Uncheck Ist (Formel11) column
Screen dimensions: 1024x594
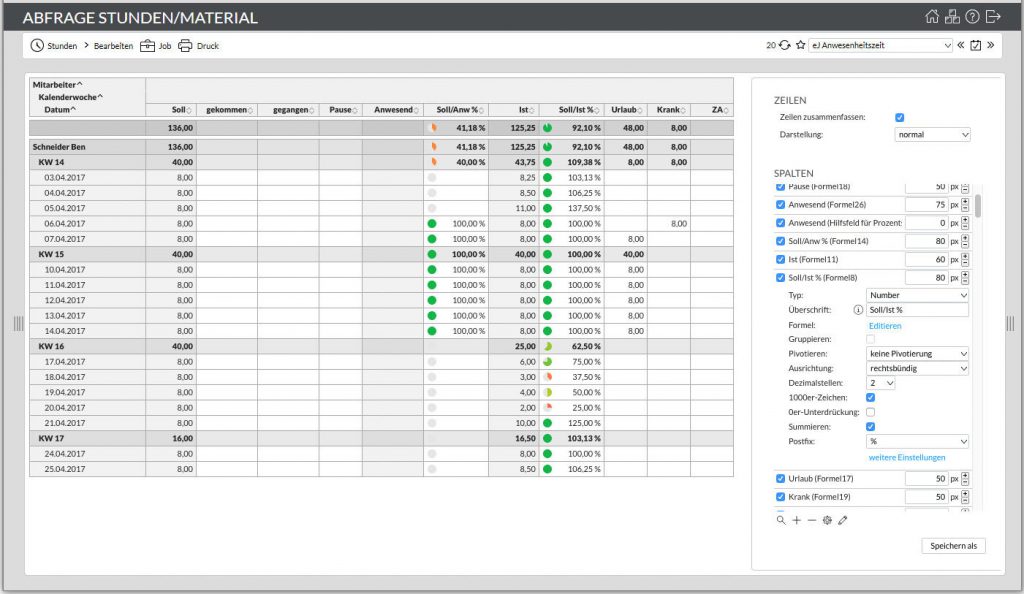pos(780,259)
